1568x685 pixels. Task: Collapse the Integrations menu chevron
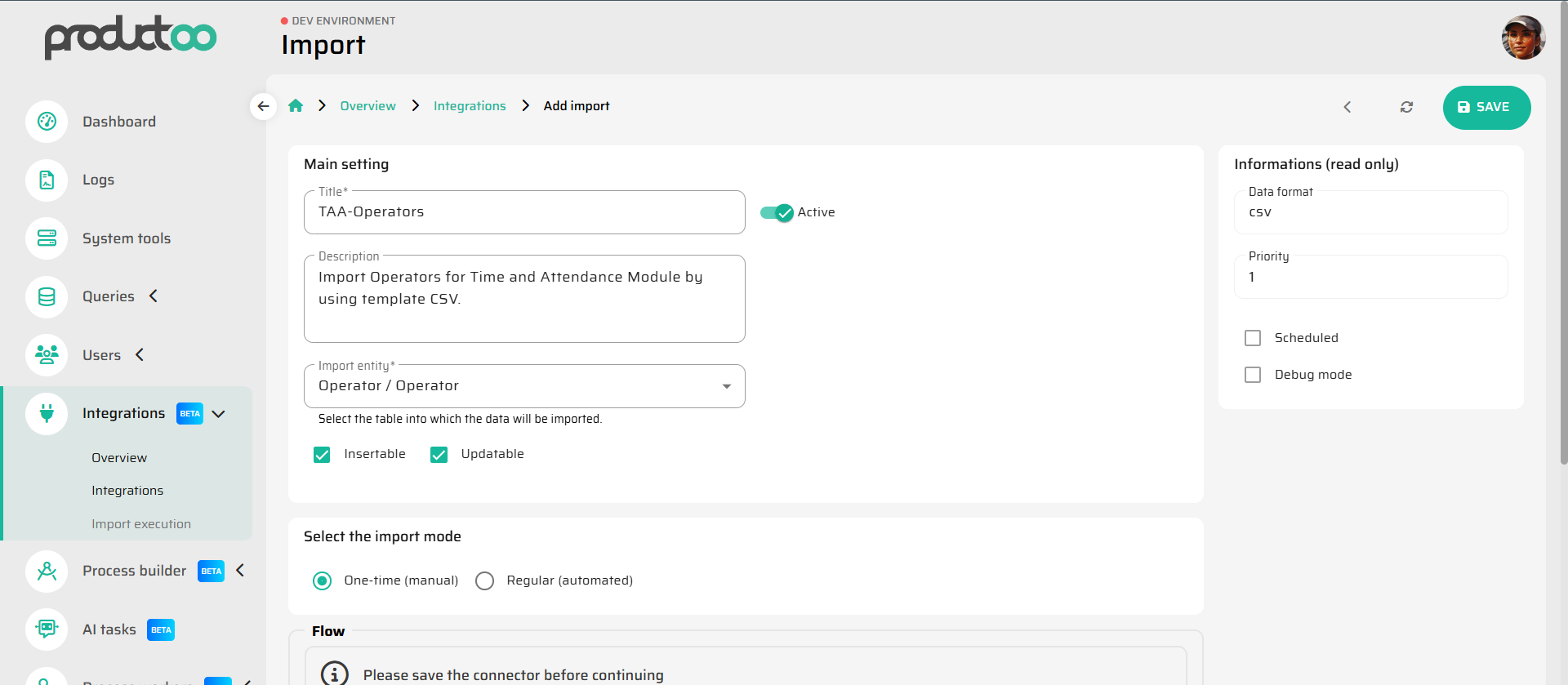click(x=219, y=414)
